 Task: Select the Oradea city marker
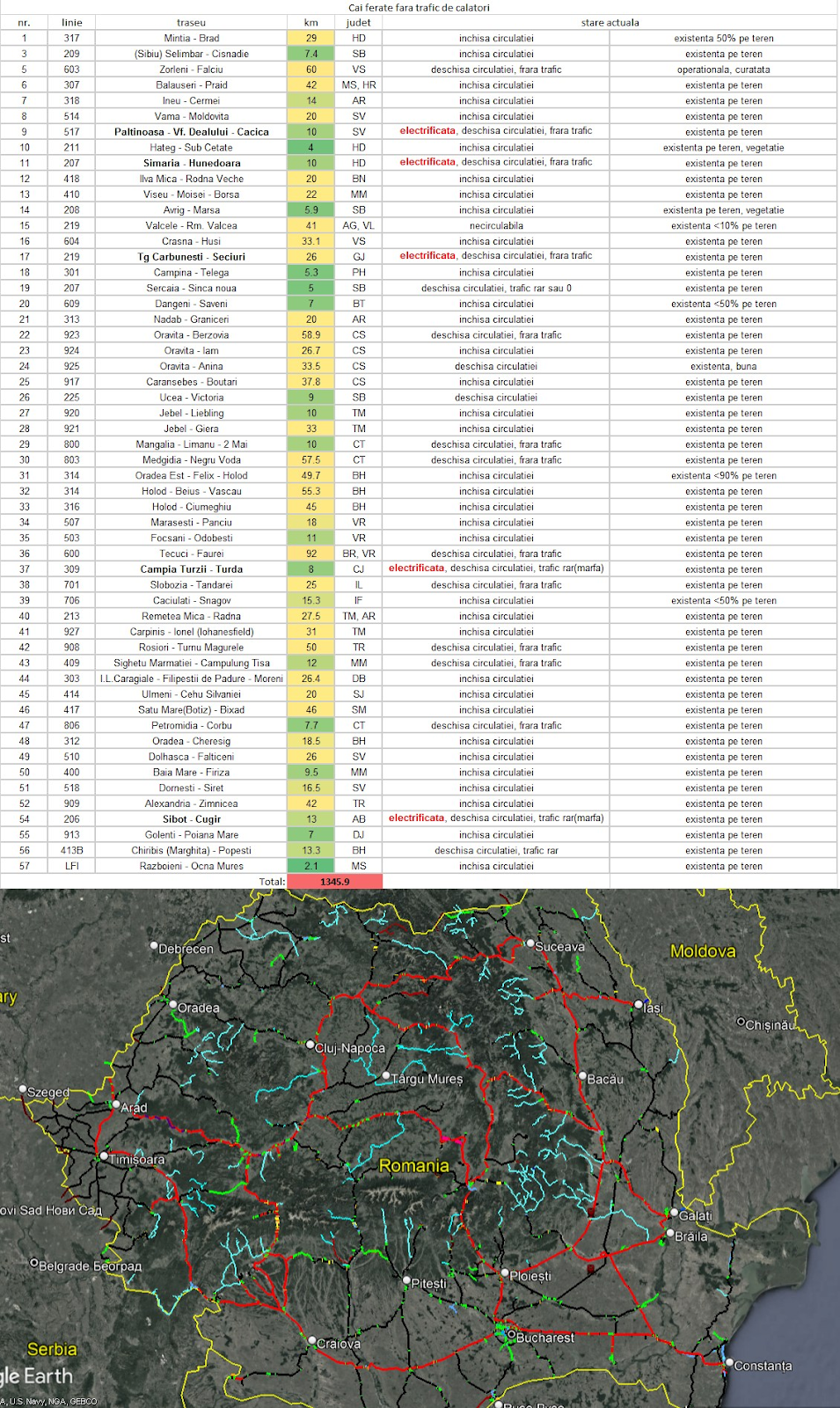pos(174,1005)
